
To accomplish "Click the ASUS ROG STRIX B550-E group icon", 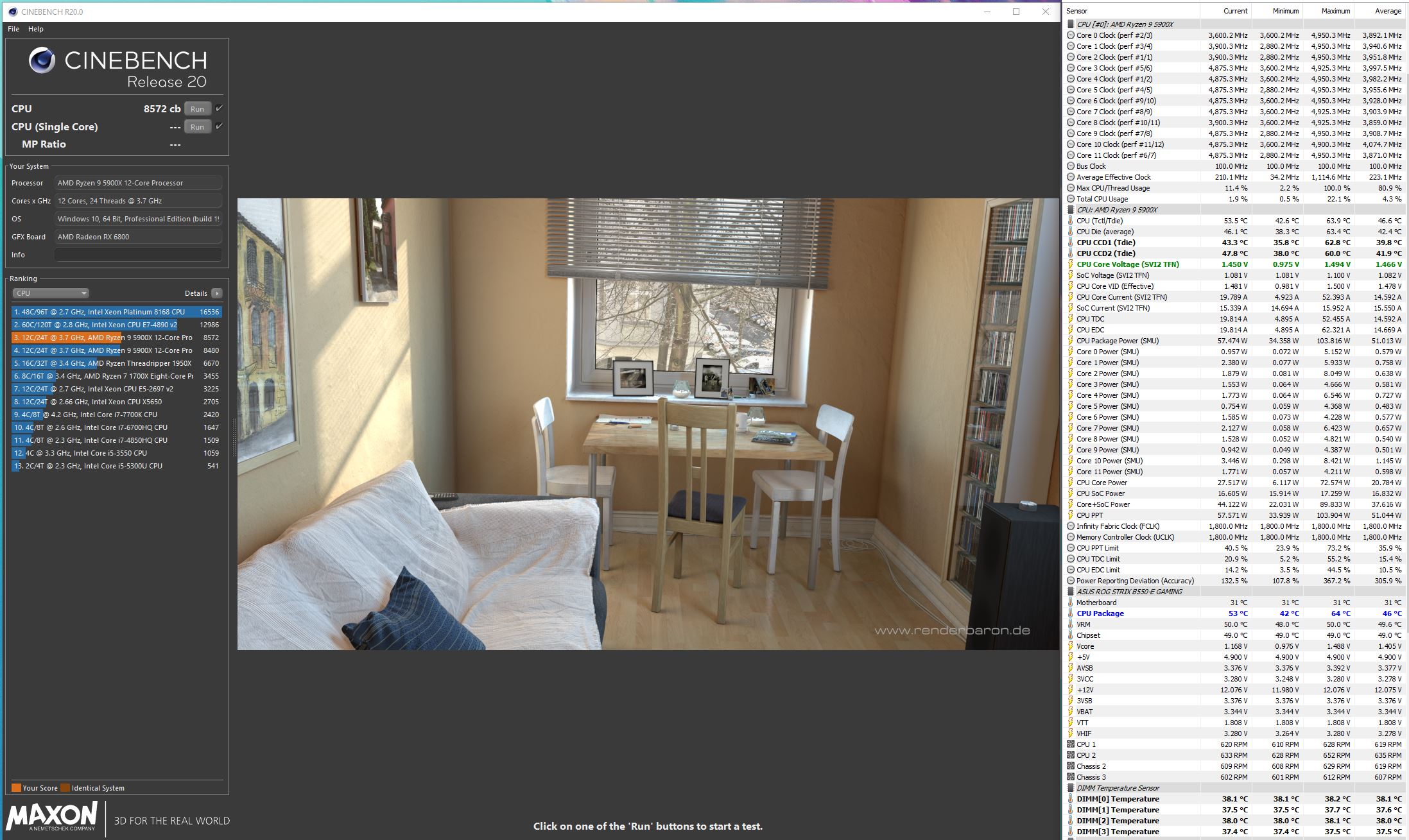I will click(x=1070, y=592).
